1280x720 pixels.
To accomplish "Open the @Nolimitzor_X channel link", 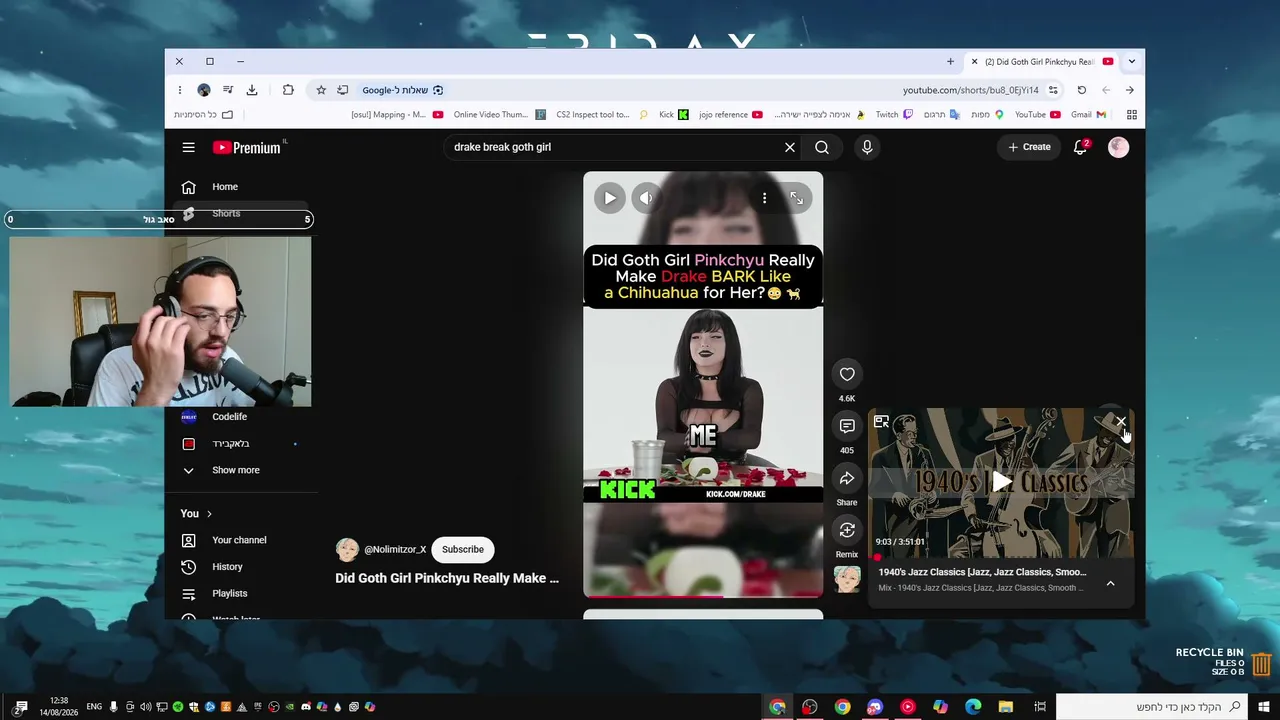I will click(x=395, y=549).
